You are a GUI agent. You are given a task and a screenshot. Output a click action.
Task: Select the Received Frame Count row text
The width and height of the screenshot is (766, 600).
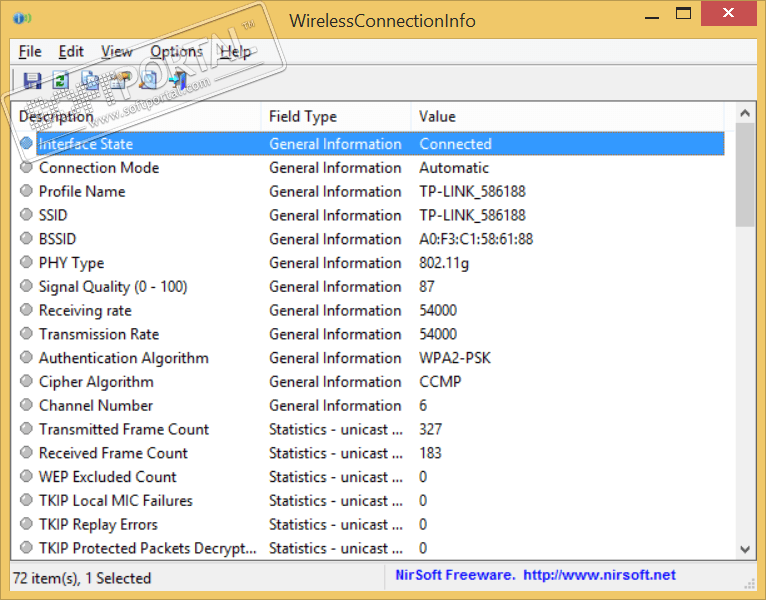(x=113, y=453)
